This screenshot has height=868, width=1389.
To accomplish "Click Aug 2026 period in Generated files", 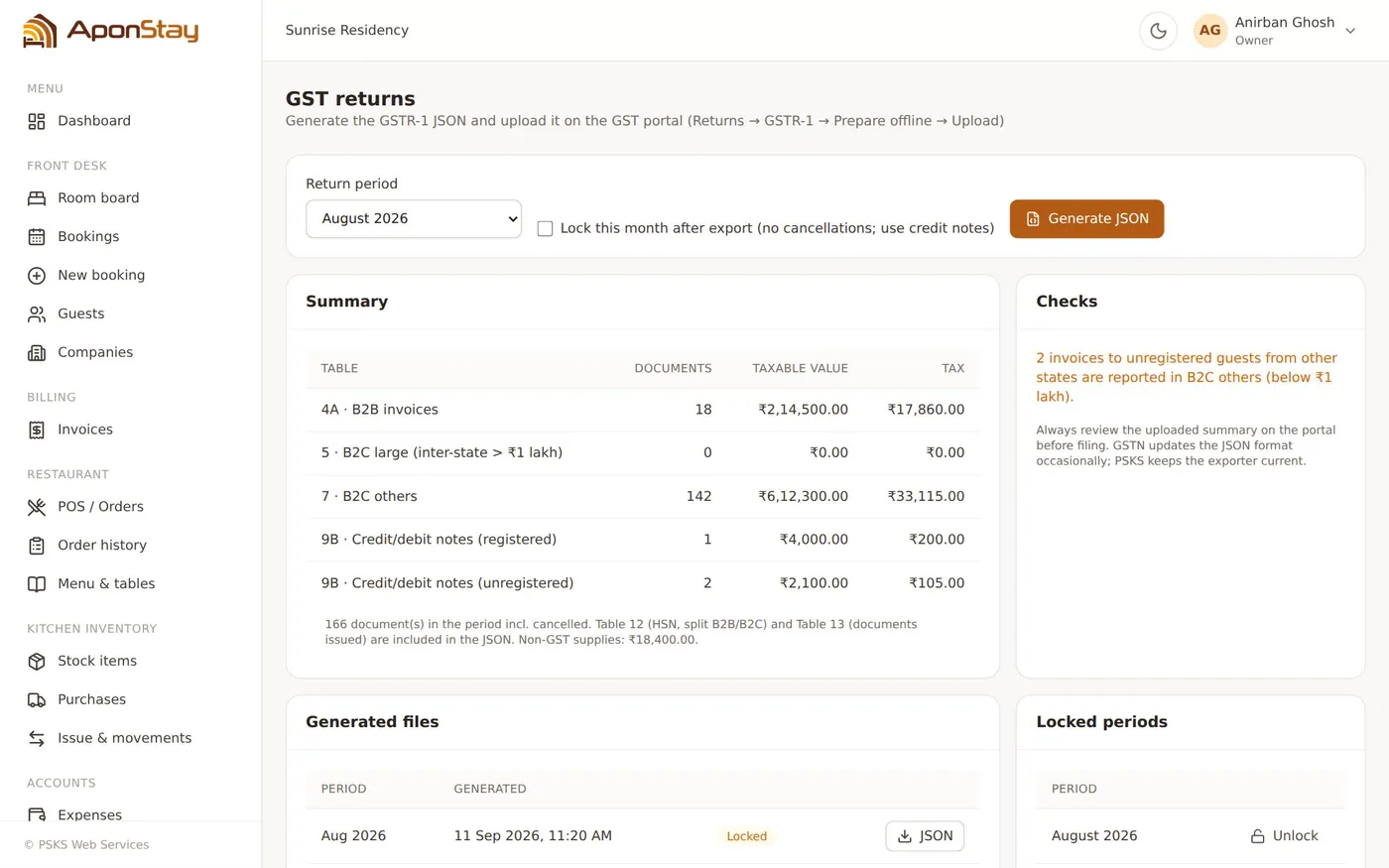I will click(353, 836).
